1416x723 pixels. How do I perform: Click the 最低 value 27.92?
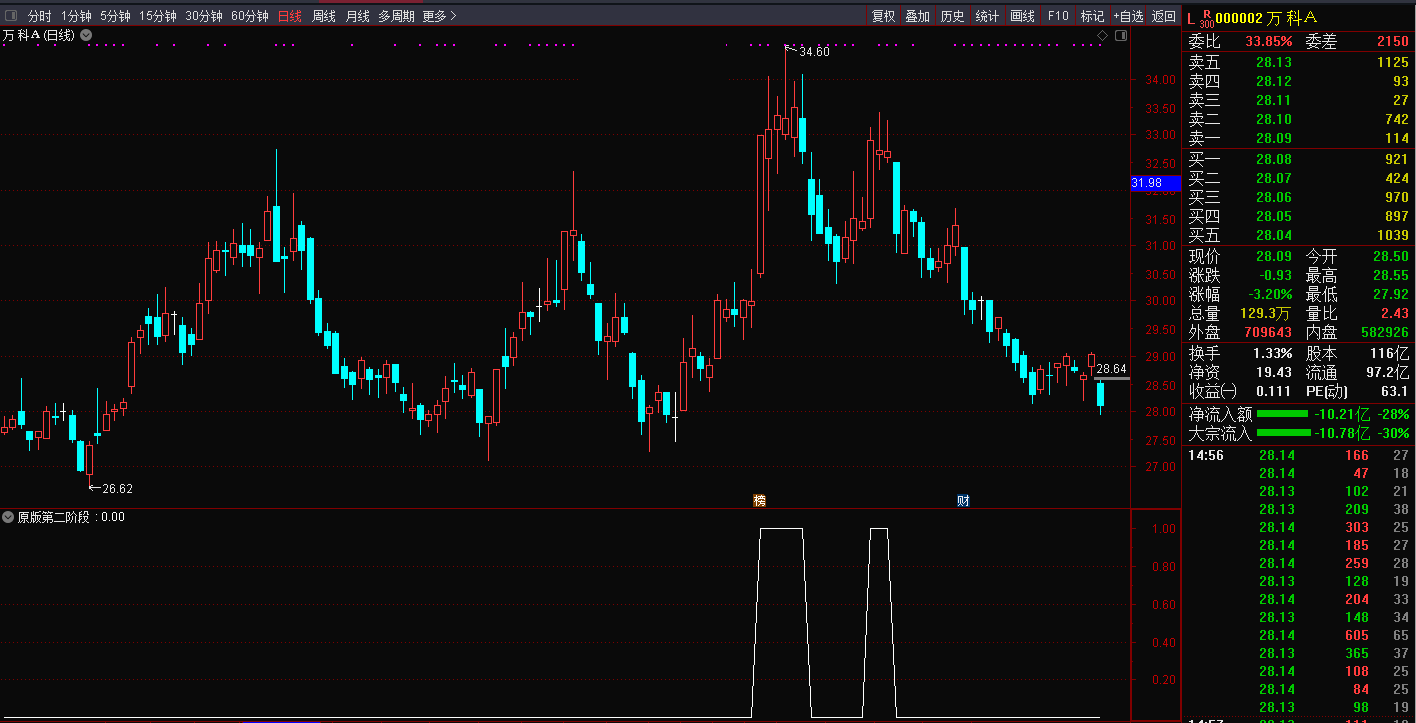click(x=1389, y=295)
